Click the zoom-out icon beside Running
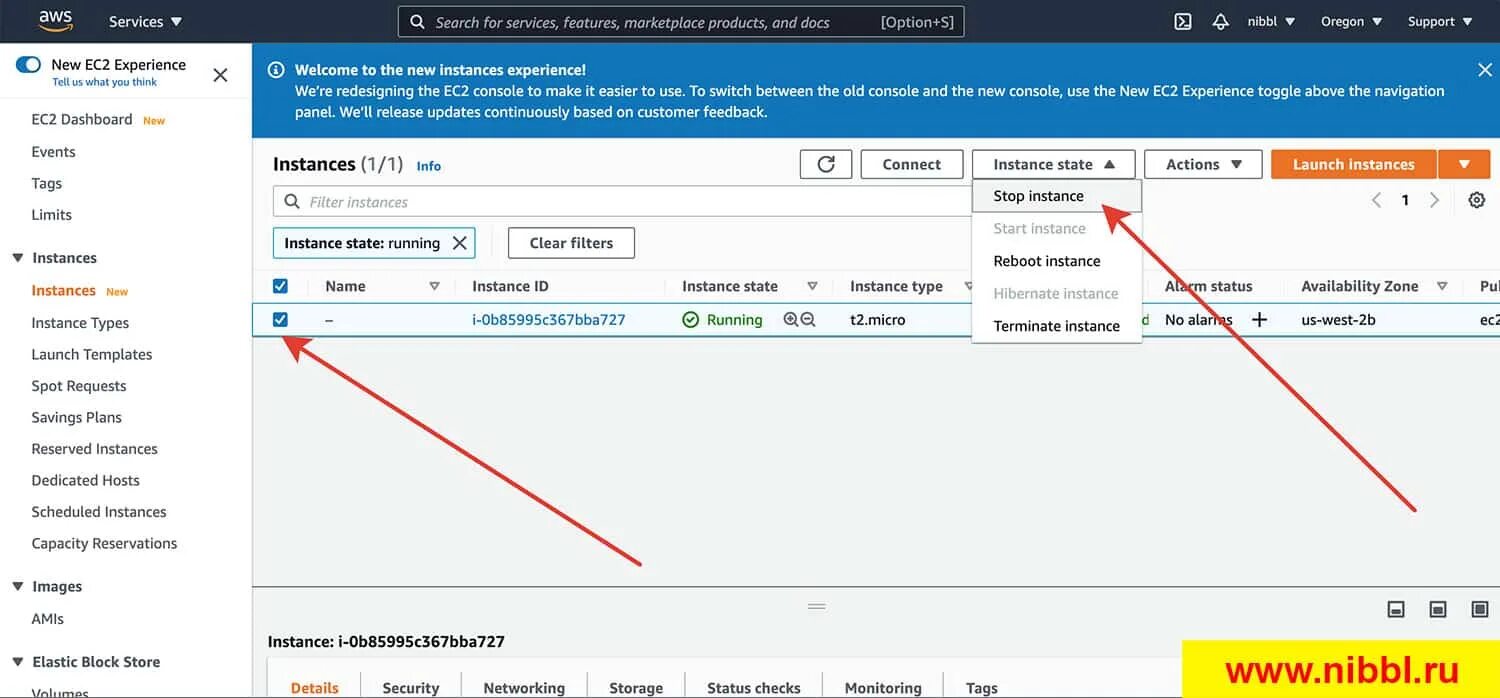This screenshot has height=698, width=1500. point(808,320)
